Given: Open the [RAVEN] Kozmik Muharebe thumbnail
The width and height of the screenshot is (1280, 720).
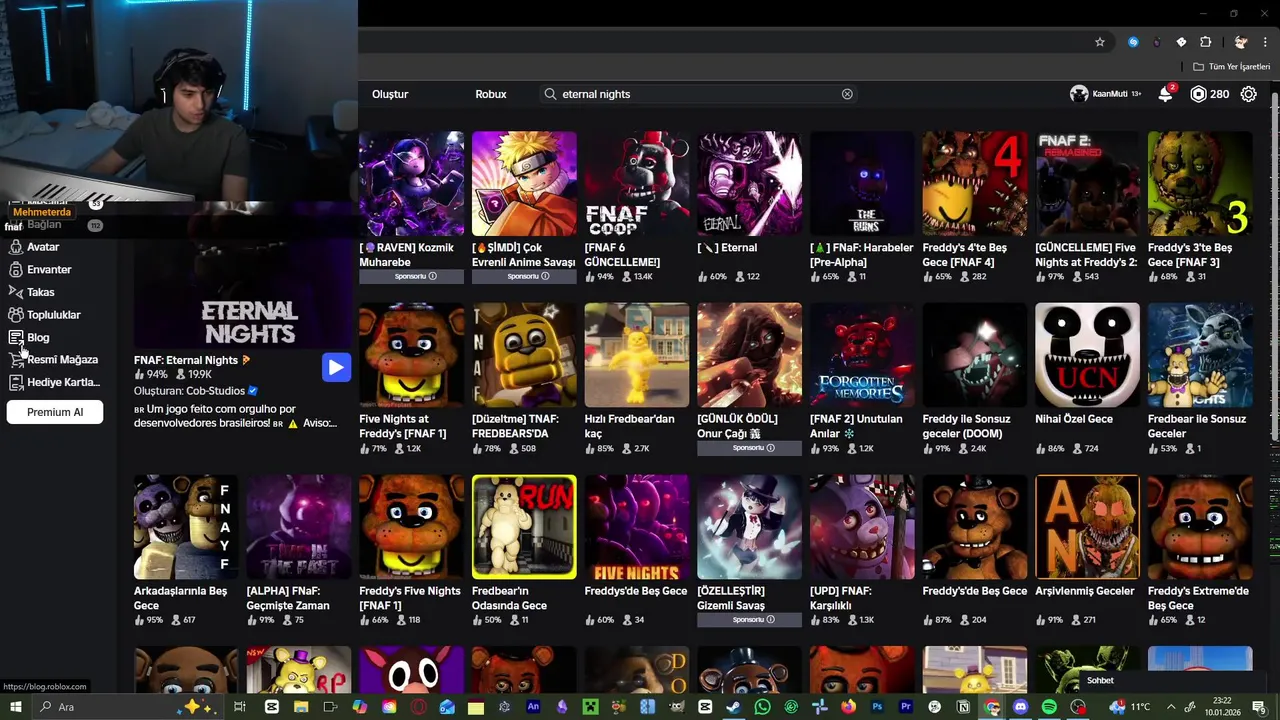Looking at the screenshot, I should pyautogui.click(x=411, y=184).
